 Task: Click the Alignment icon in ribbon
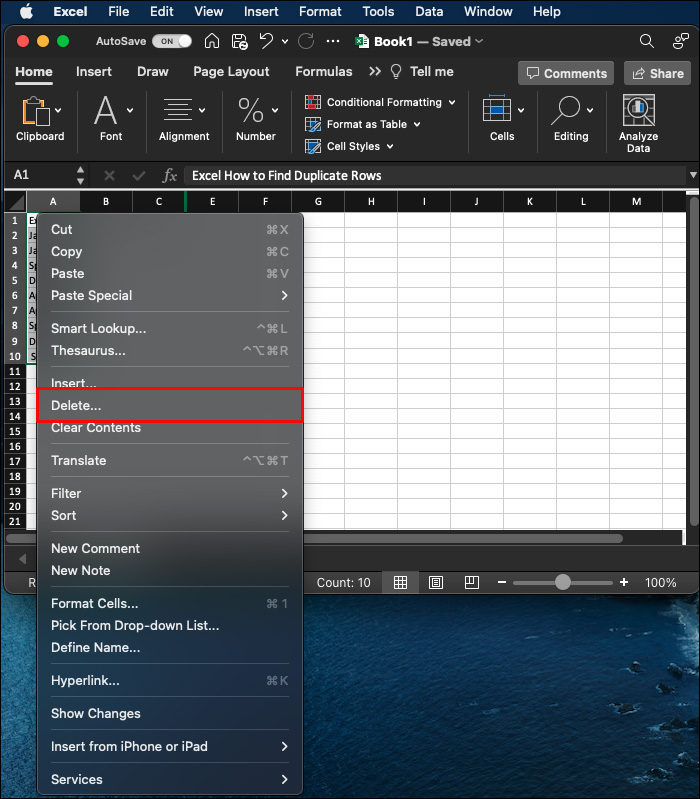[178, 110]
